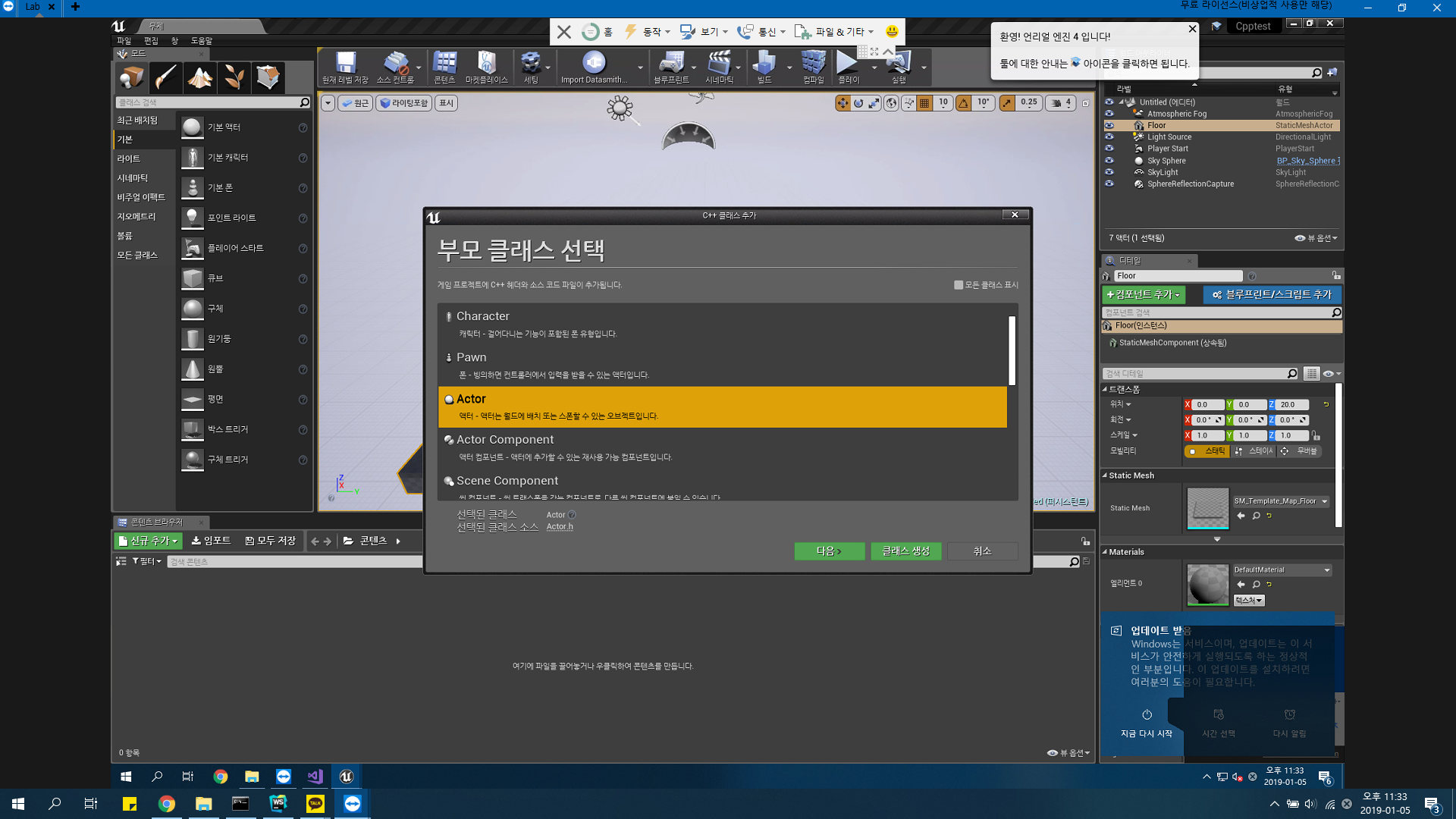Image resolution: width=1456 pixels, height=819 pixels.
Task: Select the Geometry editing mode icon
Action: coord(268,77)
